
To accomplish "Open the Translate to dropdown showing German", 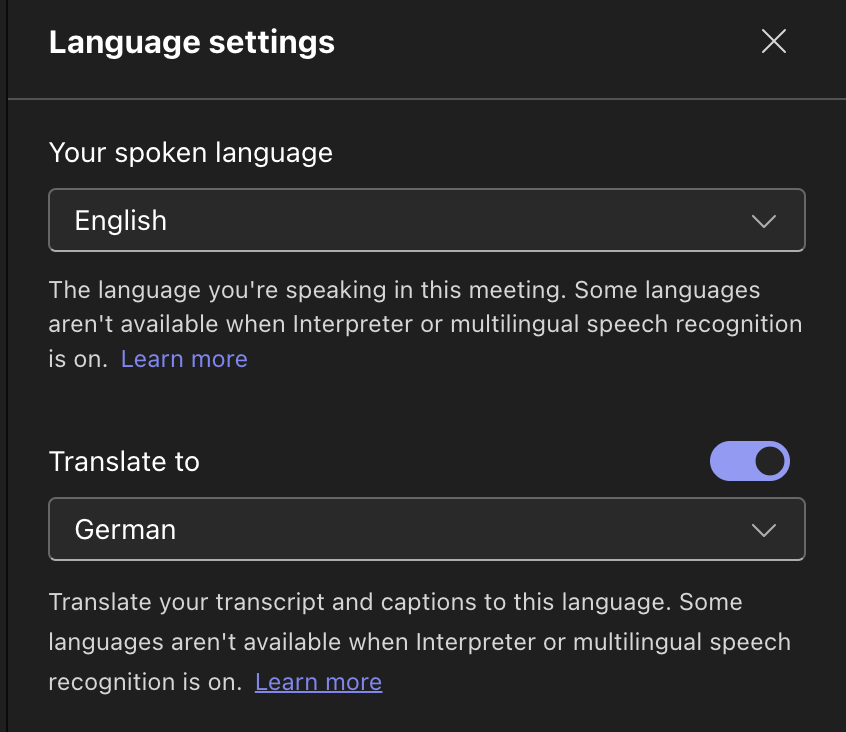I will pos(426,529).
